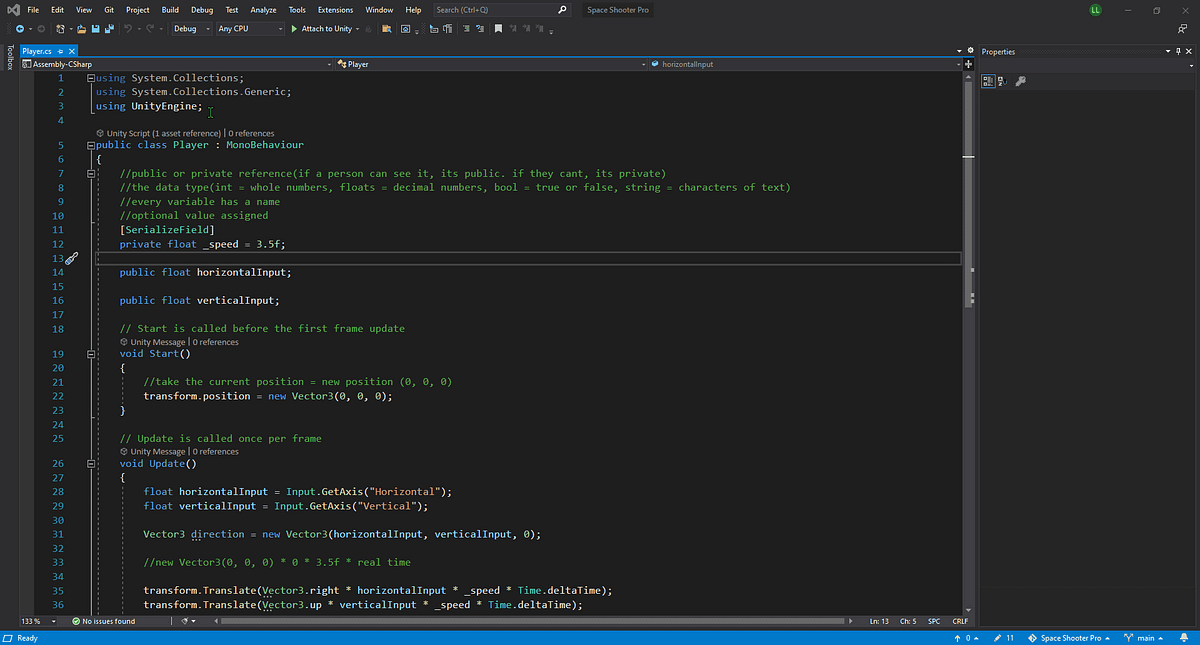
Task: Click the Undo arrow icon
Action: tap(129, 28)
